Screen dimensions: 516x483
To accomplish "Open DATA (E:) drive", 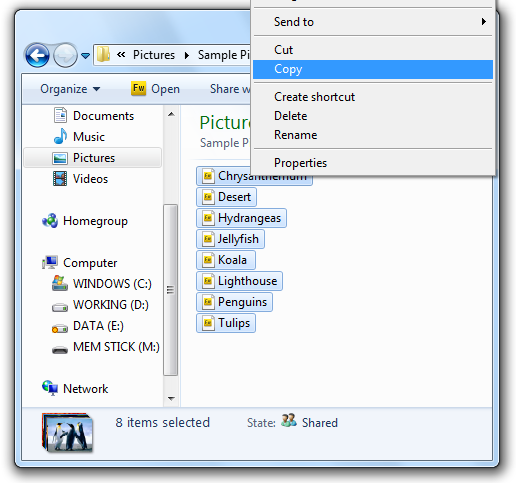I will click(x=98, y=326).
